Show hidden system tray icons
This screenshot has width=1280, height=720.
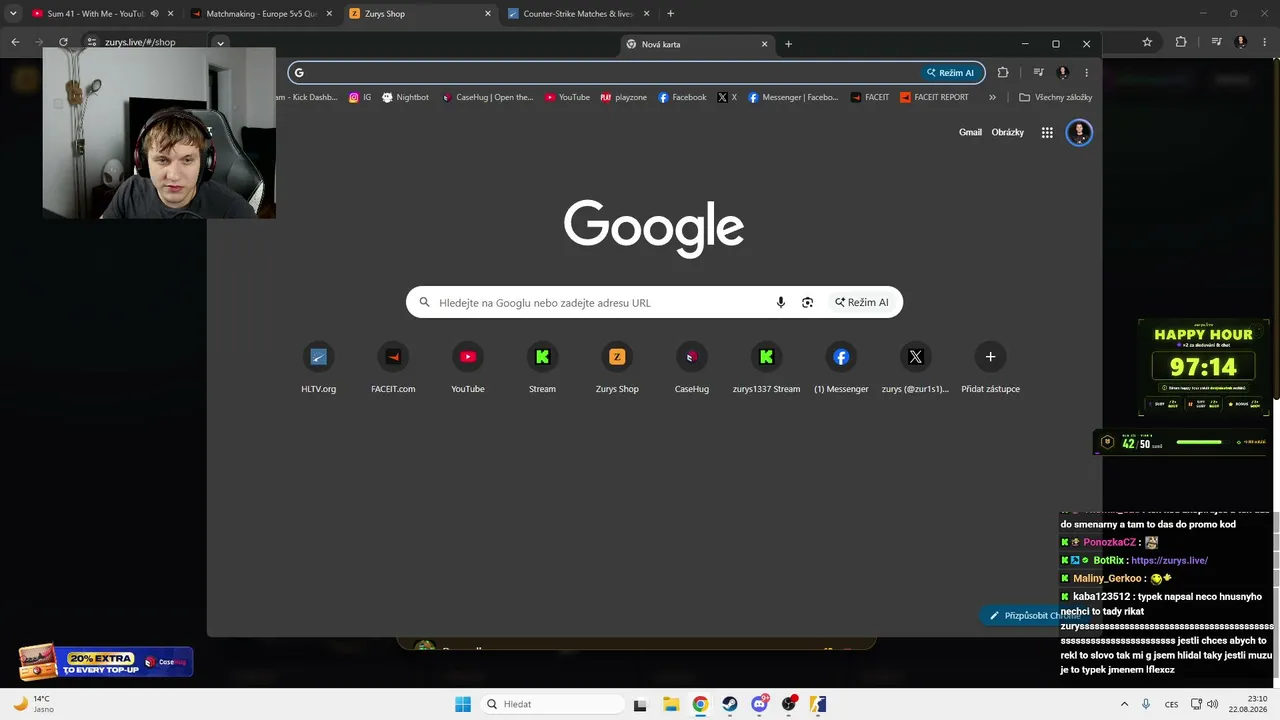click(x=1125, y=704)
